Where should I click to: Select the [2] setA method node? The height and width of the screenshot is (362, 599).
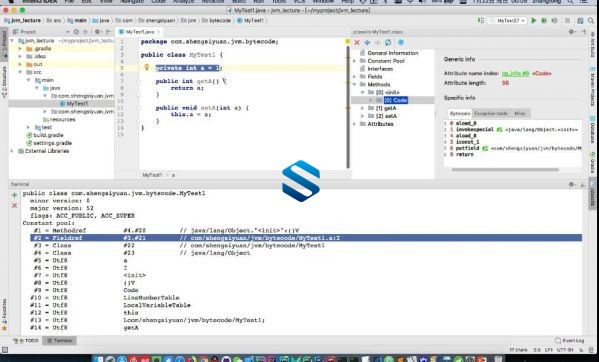click(386, 116)
